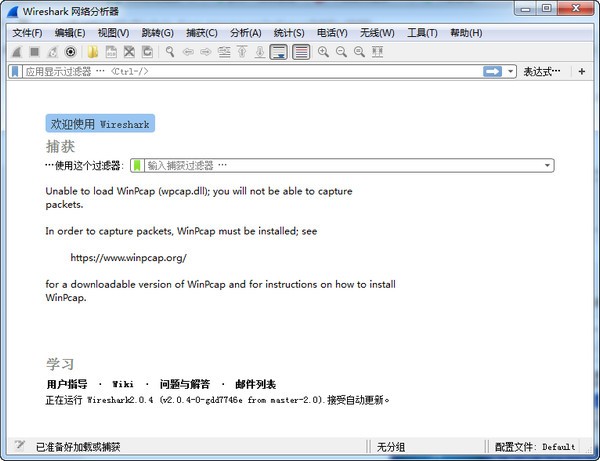The width and height of the screenshot is (600, 461).
Task: Open capture options gear icon
Action: 70,51
